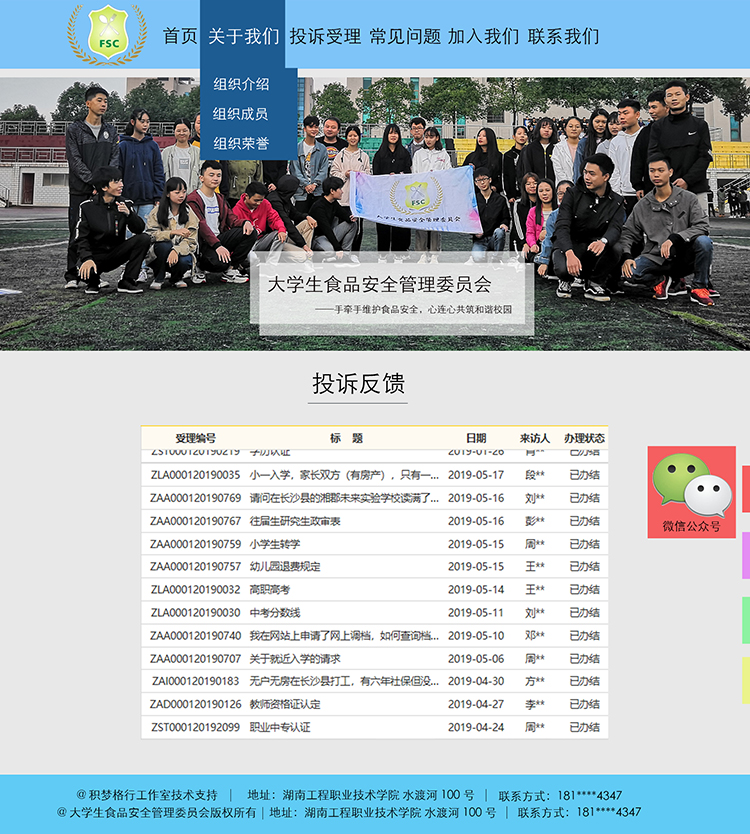Click the 来访人 column header
The image size is (750, 834).
coord(535,438)
